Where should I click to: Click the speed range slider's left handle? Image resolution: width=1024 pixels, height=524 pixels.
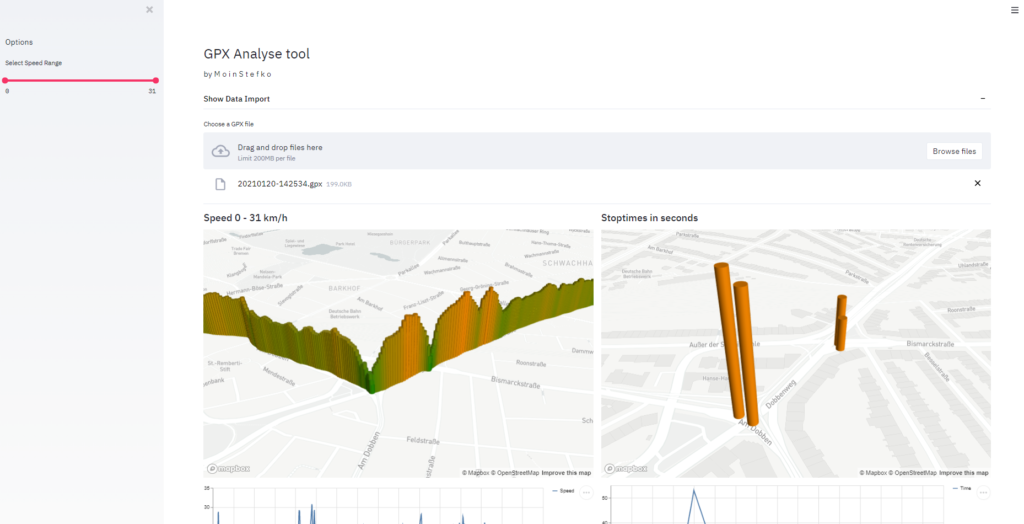pyautogui.click(x=6, y=80)
